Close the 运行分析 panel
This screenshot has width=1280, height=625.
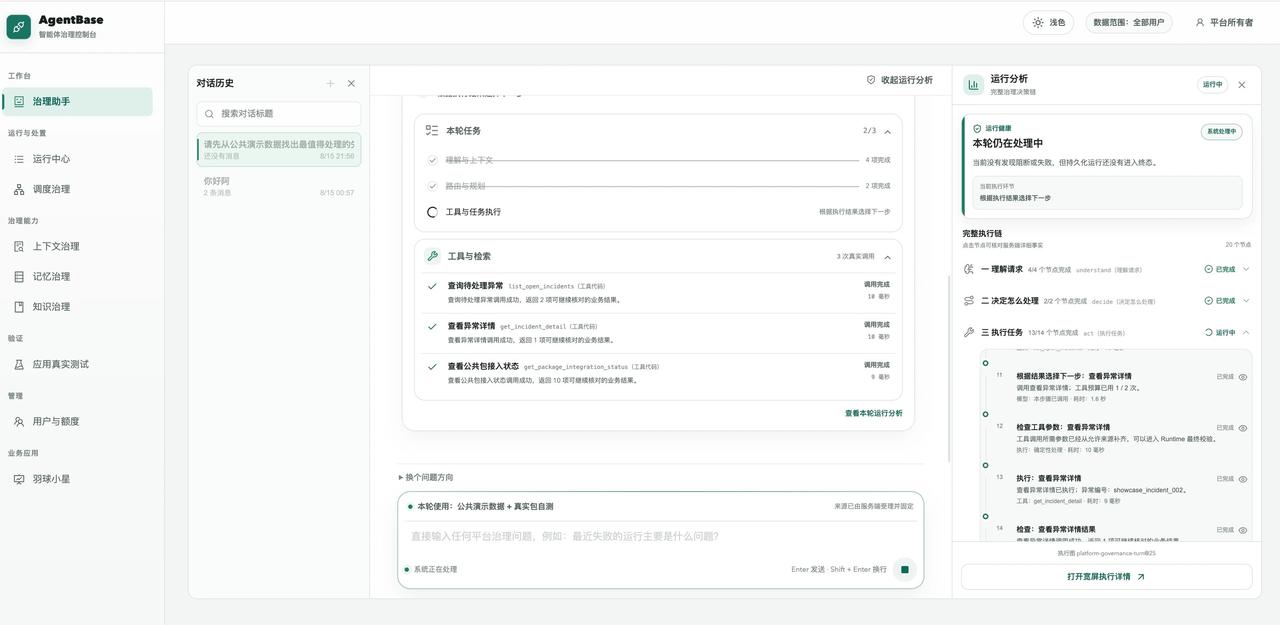pyautogui.click(x=1242, y=85)
